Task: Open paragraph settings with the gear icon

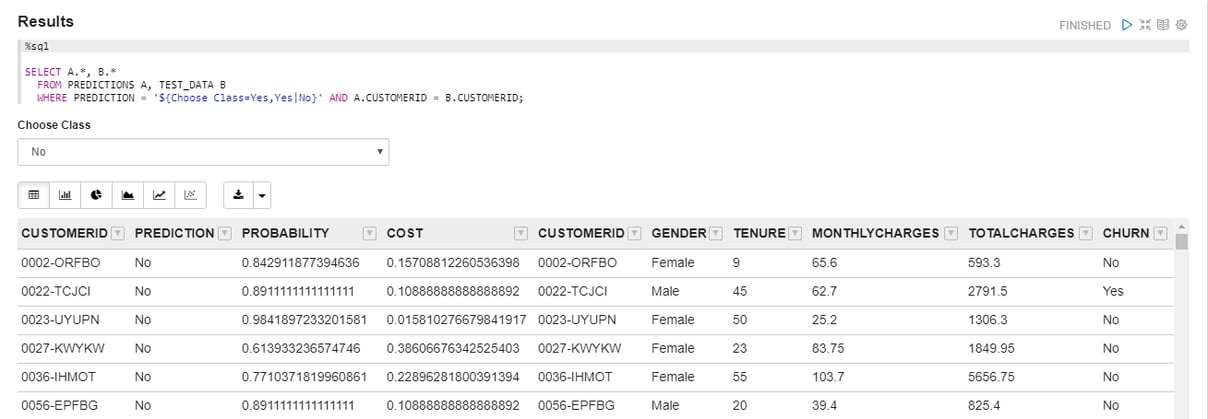Action: tap(1181, 25)
